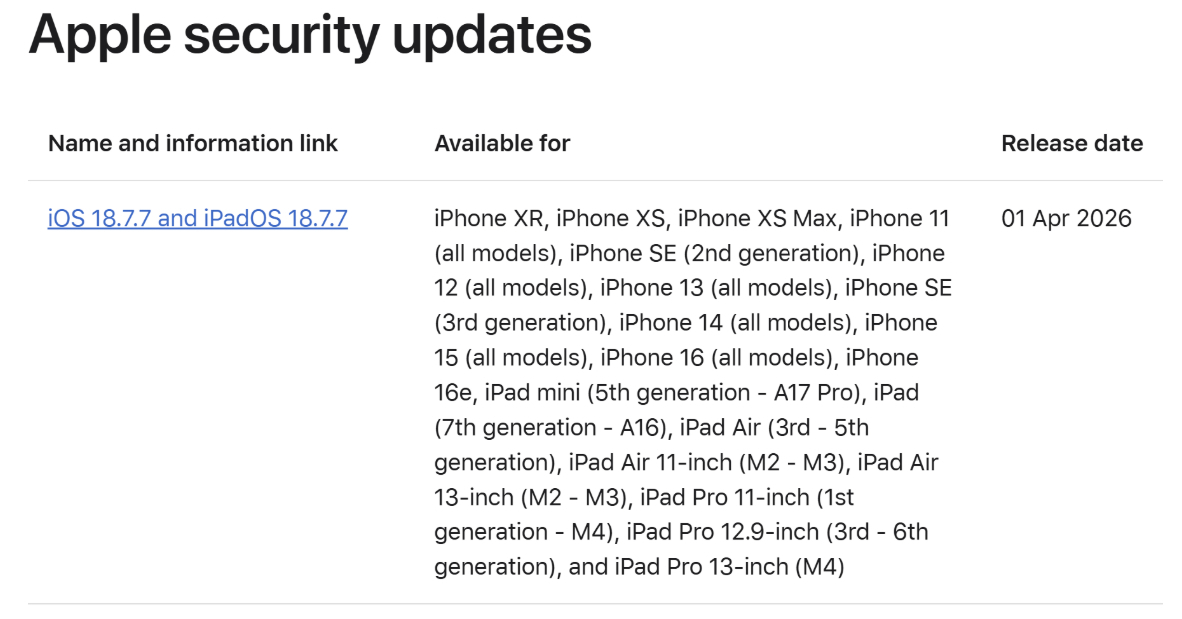Select the Name and information link column header
Viewport: 1182px width, 619px height.
pyautogui.click(x=194, y=143)
